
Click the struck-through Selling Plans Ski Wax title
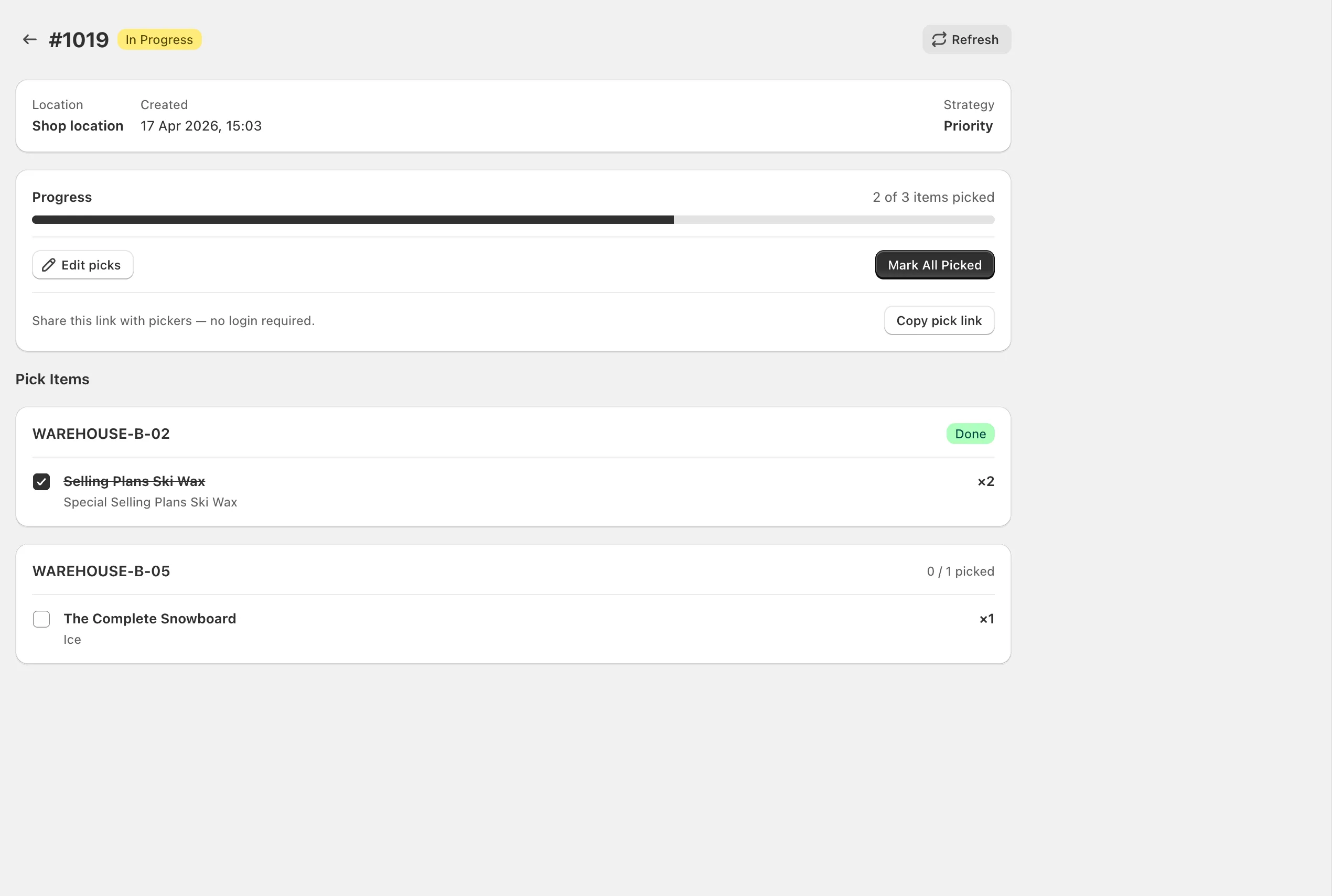134,481
